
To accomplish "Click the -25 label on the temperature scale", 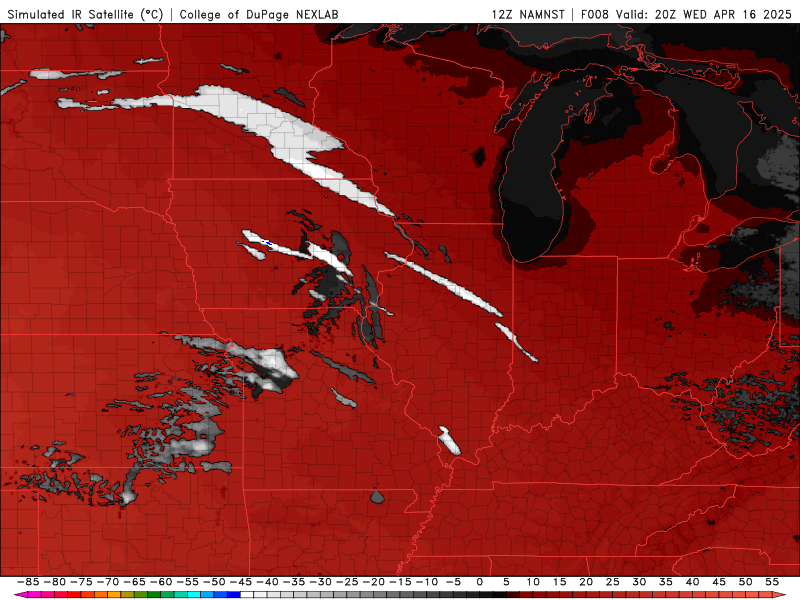I will 346,582.
